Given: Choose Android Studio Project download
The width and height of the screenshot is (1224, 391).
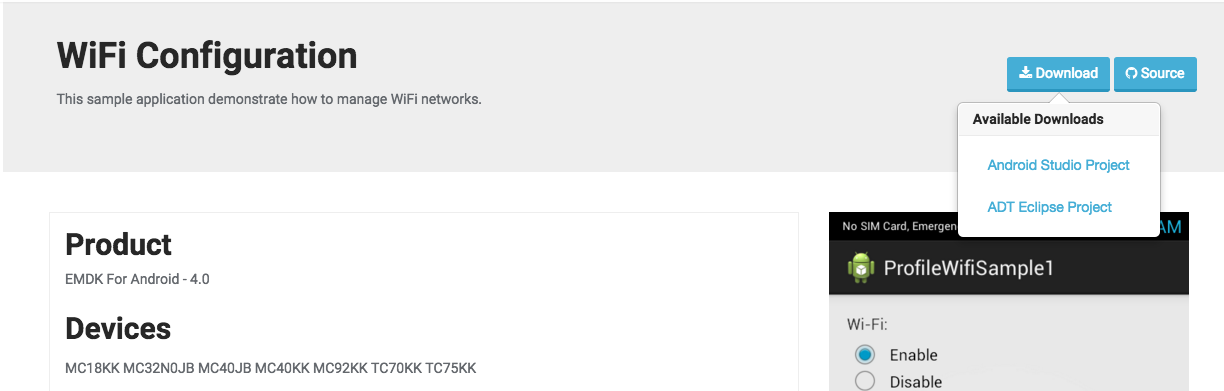Looking at the screenshot, I should (1058, 165).
